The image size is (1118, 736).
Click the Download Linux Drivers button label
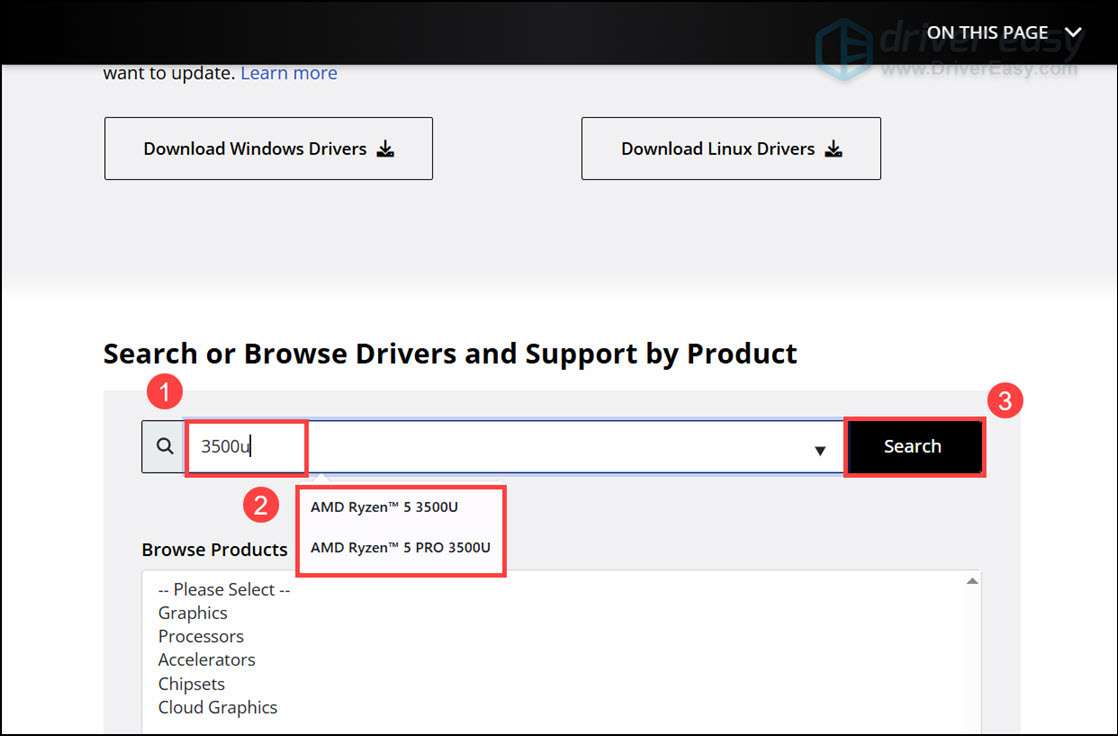pos(718,149)
